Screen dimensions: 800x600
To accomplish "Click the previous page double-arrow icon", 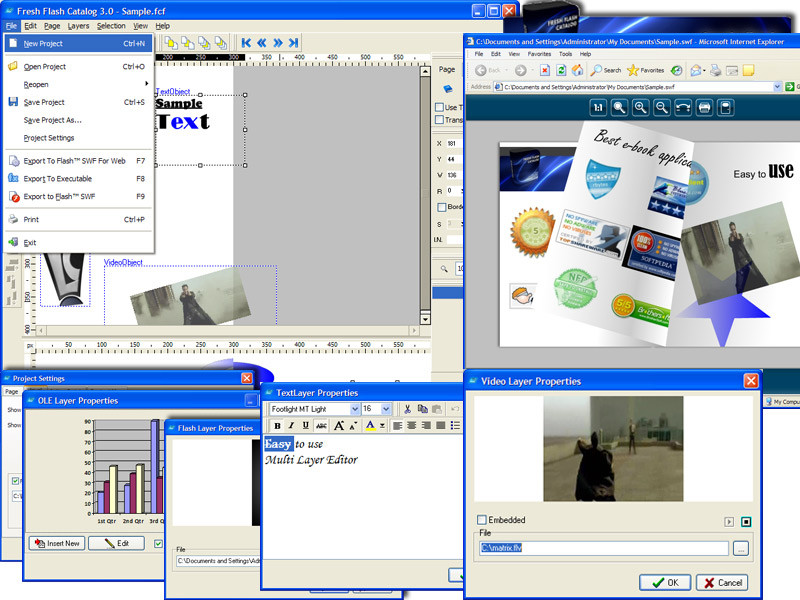I will (262, 43).
